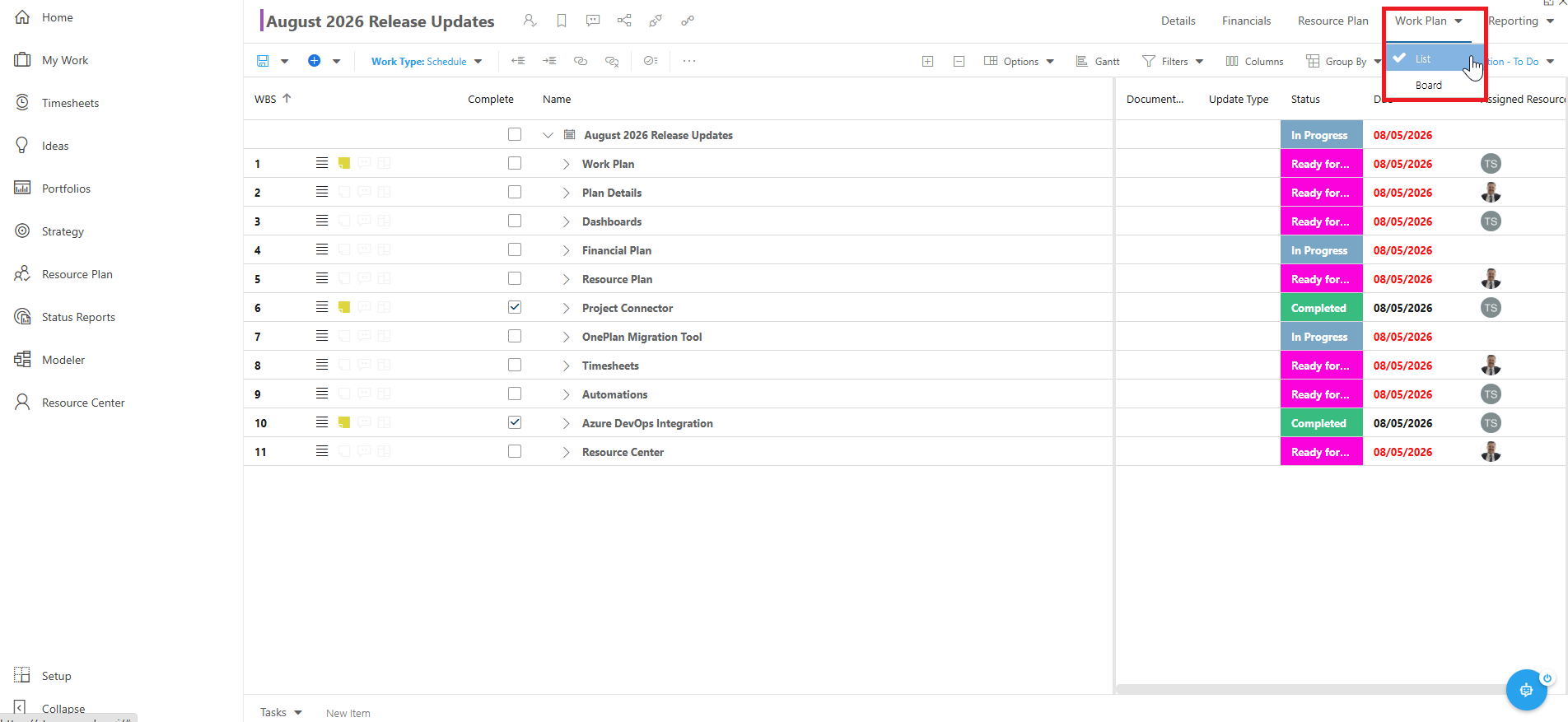The image size is (1568, 722).
Task: Open the Filters dropdown
Action: pos(1174,61)
